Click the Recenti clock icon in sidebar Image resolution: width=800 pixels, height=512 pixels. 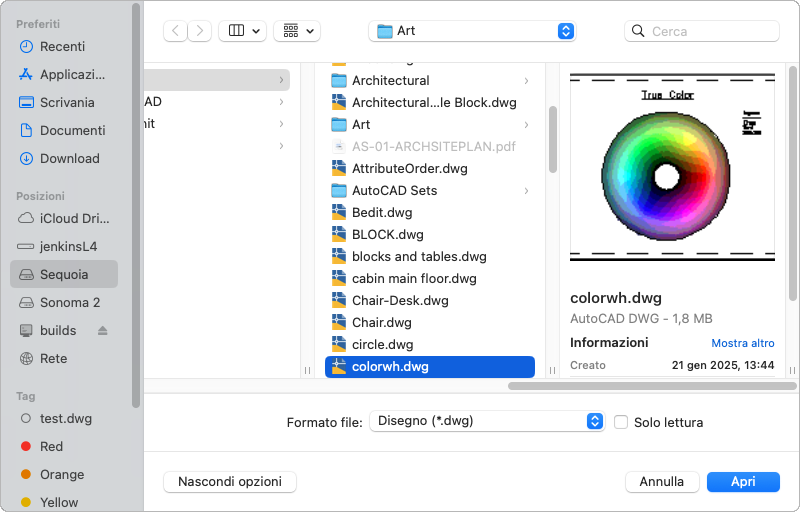(27, 47)
